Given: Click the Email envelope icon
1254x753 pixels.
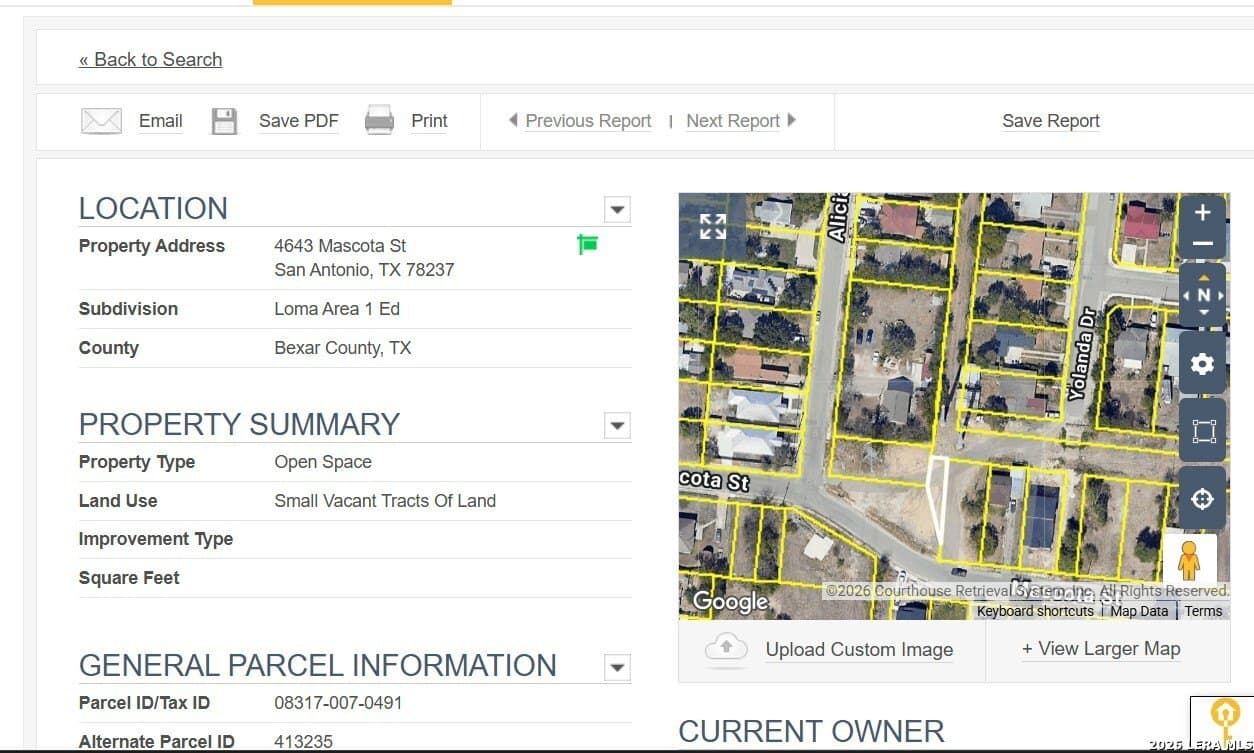Looking at the screenshot, I should (100, 119).
